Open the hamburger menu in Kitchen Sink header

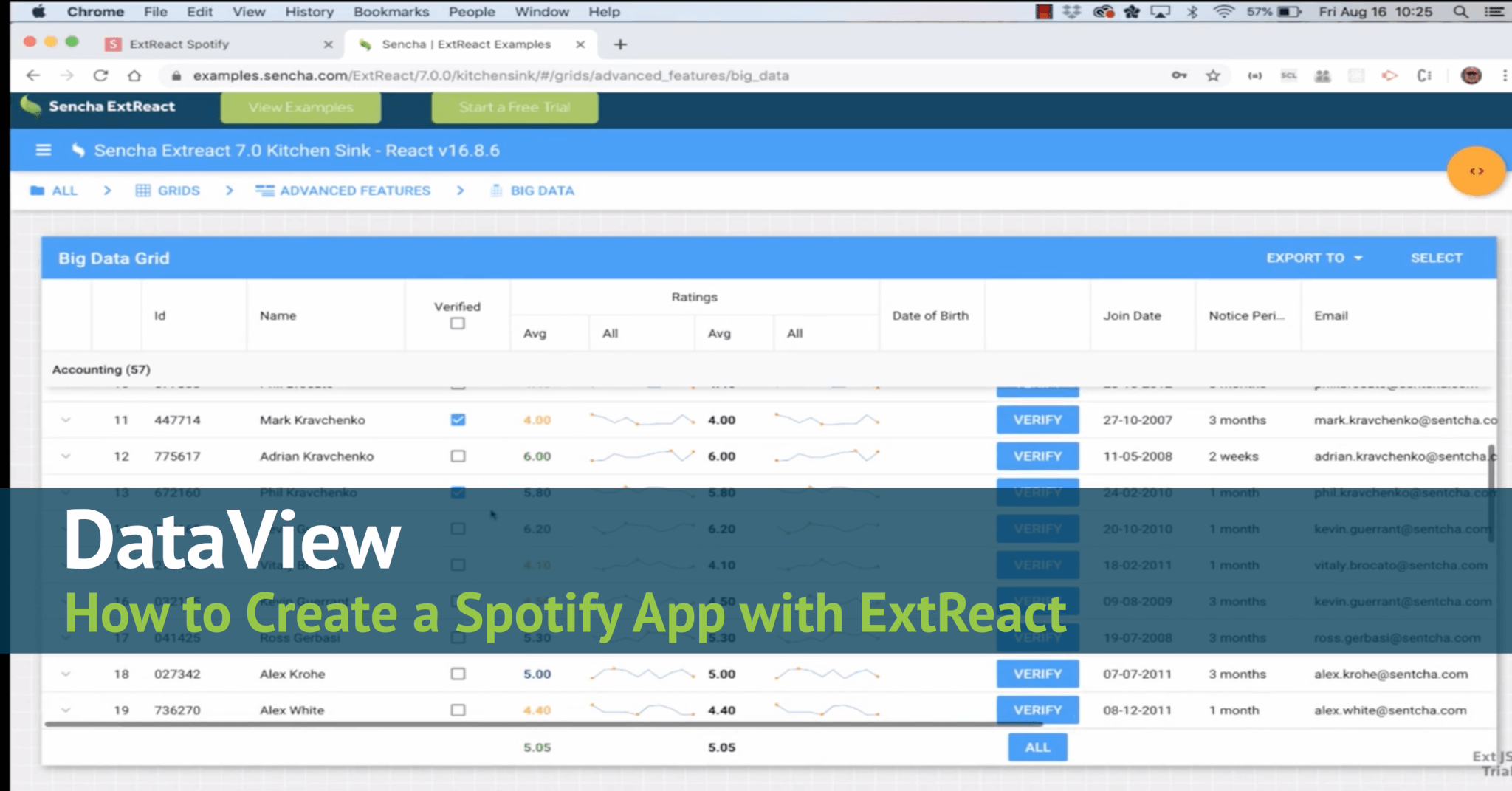point(44,150)
